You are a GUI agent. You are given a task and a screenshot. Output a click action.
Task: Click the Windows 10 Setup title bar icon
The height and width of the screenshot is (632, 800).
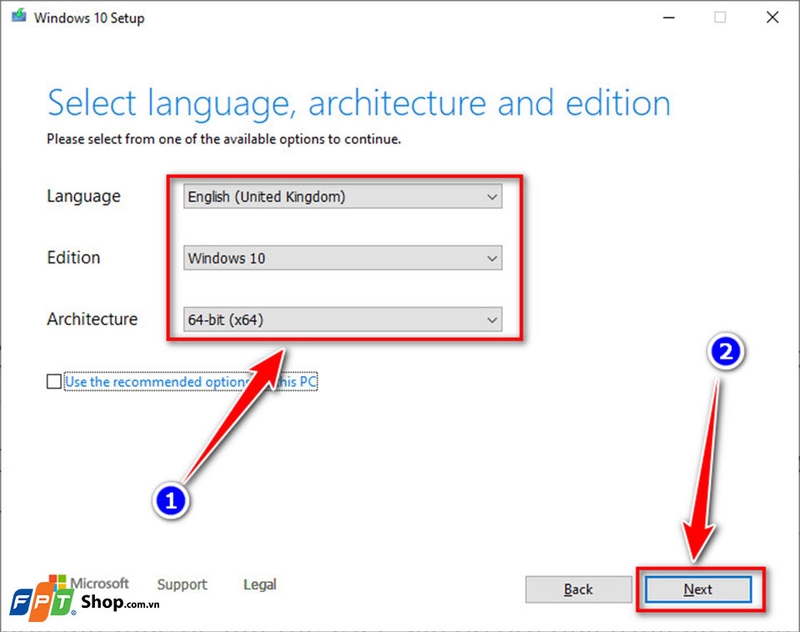coord(19,16)
